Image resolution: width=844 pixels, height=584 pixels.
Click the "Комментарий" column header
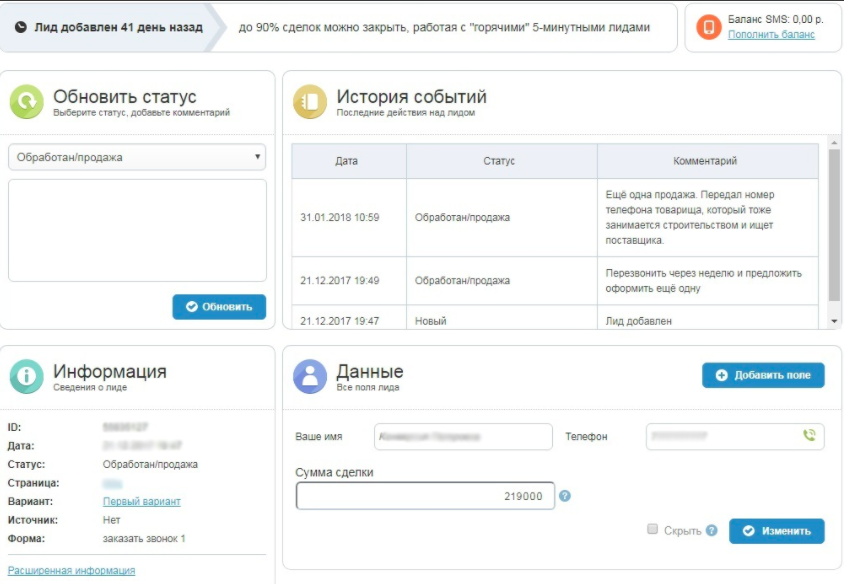[x=708, y=161]
